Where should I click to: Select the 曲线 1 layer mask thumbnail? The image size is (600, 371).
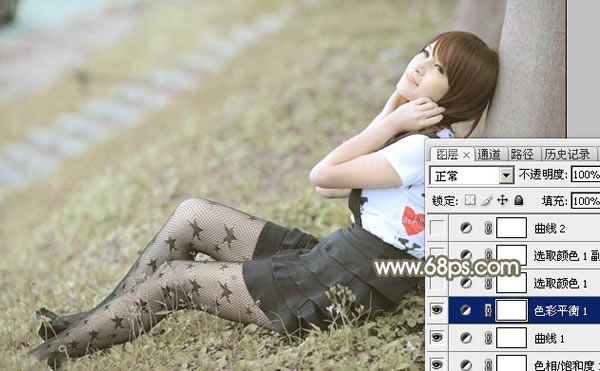(x=511, y=338)
